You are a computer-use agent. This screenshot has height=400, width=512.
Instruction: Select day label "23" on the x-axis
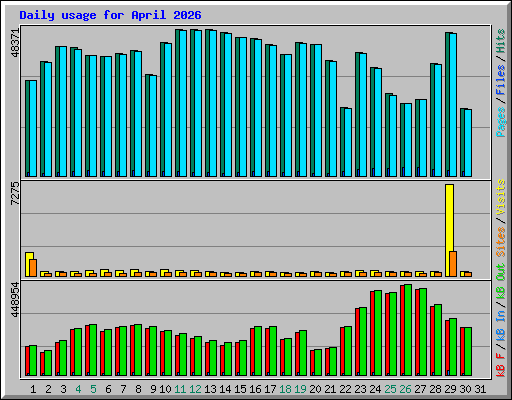[360, 389]
